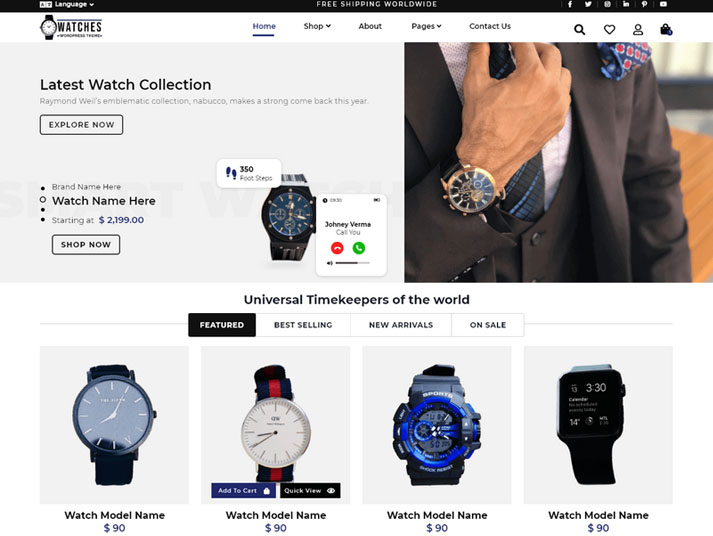
Task: Open the Instagram icon in top bar
Action: (607, 4)
